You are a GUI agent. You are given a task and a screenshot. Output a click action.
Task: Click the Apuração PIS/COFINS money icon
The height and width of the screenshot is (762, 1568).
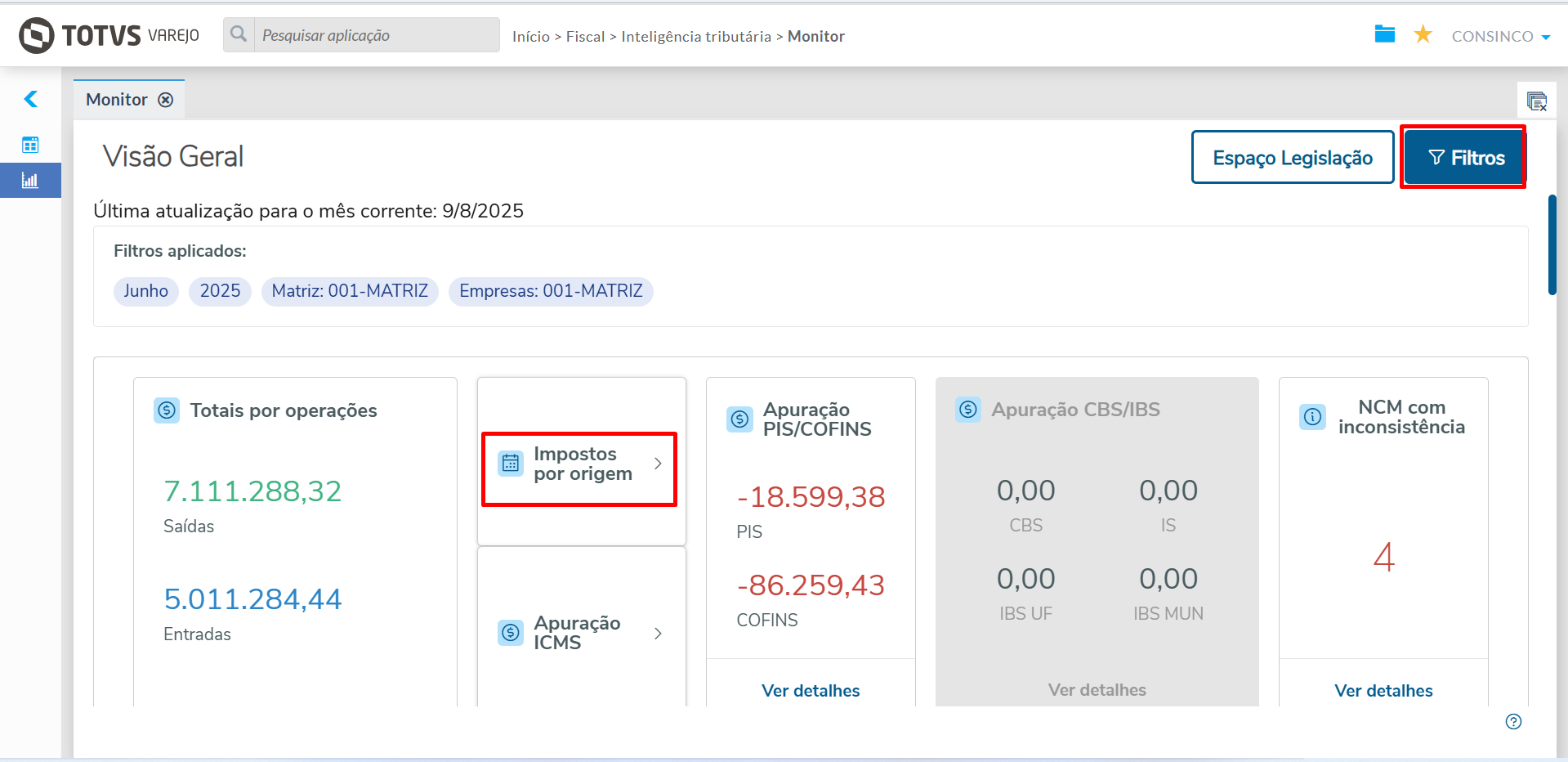[x=739, y=419]
